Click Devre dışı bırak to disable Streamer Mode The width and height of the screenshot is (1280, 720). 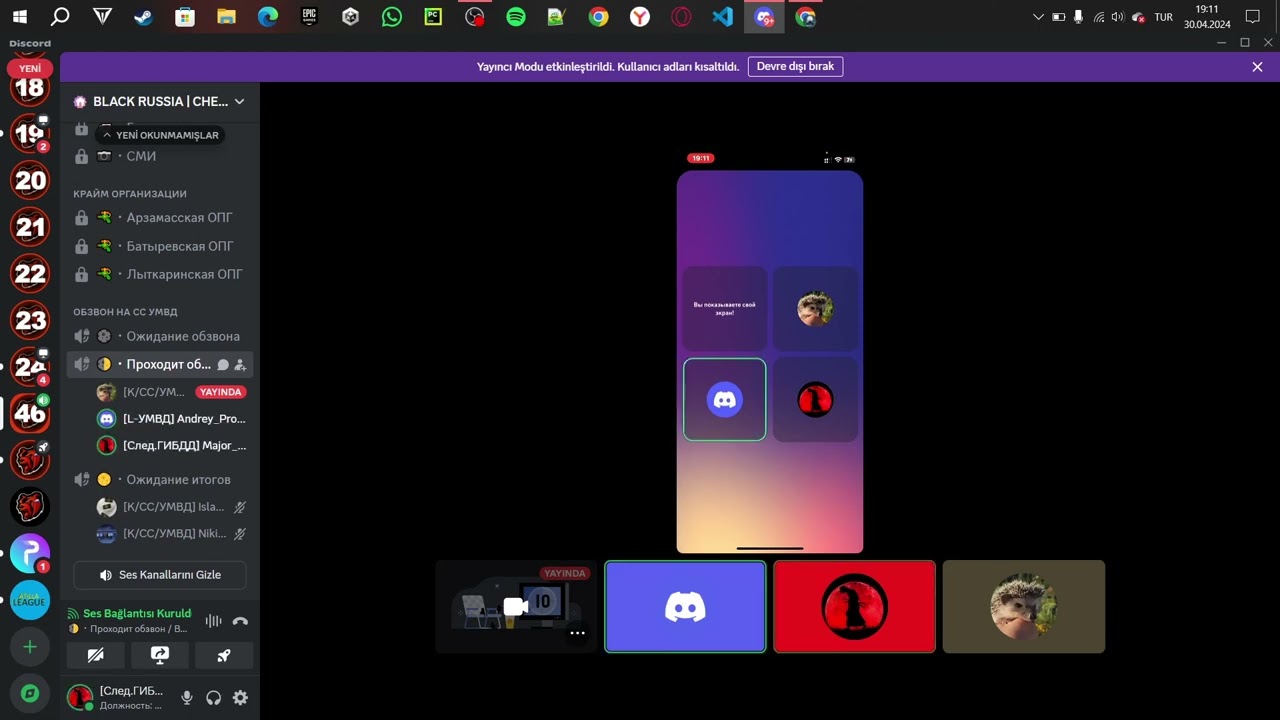click(x=795, y=67)
